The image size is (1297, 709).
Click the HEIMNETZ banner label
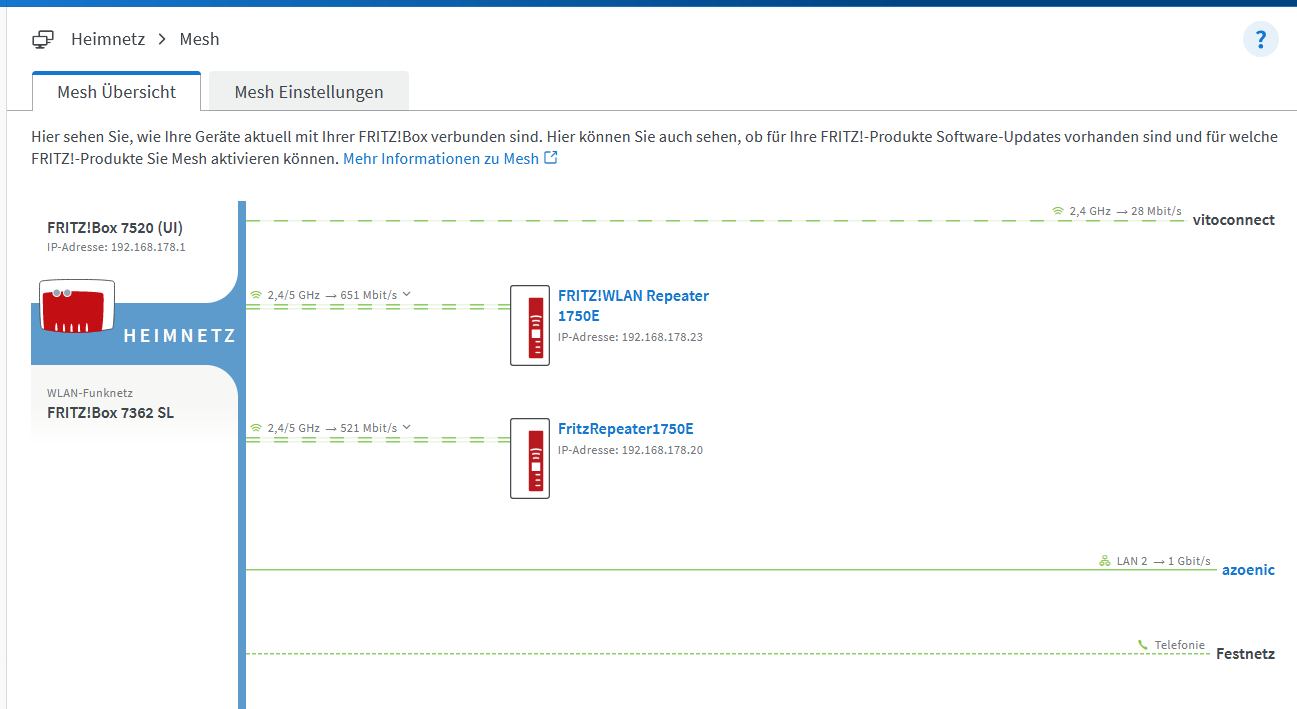[x=180, y=336]
